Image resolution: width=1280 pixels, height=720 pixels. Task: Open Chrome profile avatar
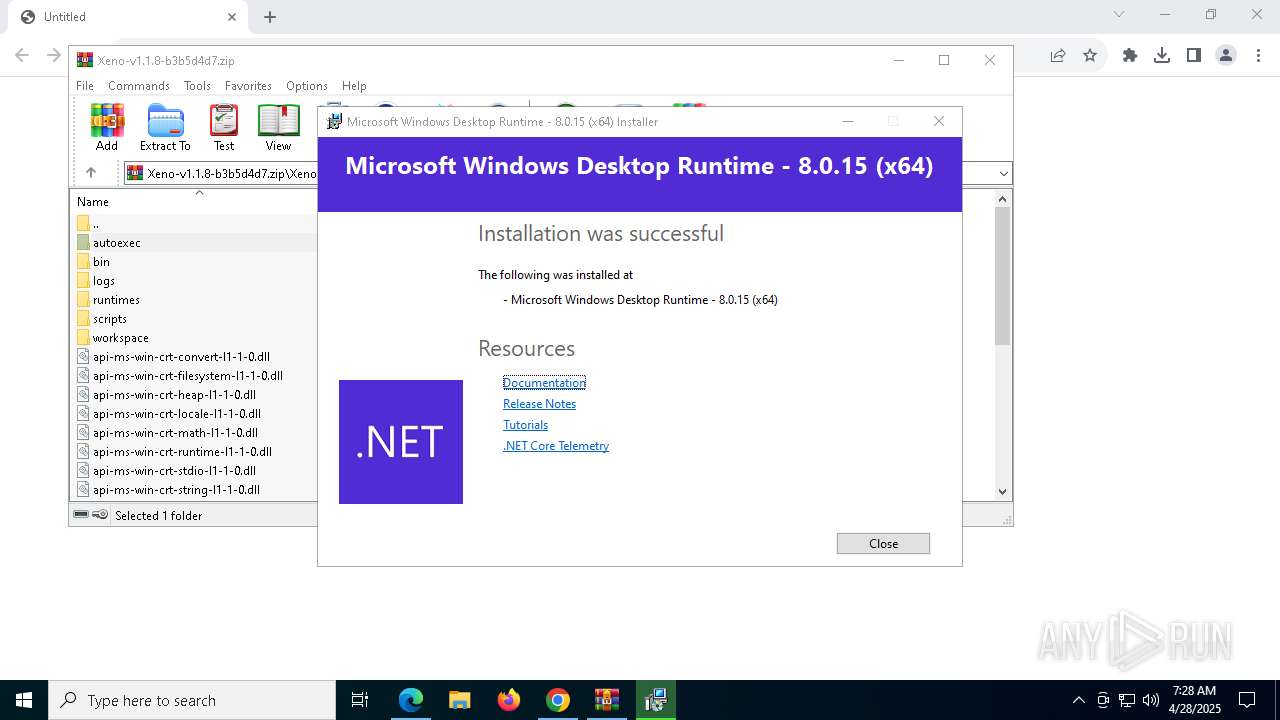point(1226,56)
